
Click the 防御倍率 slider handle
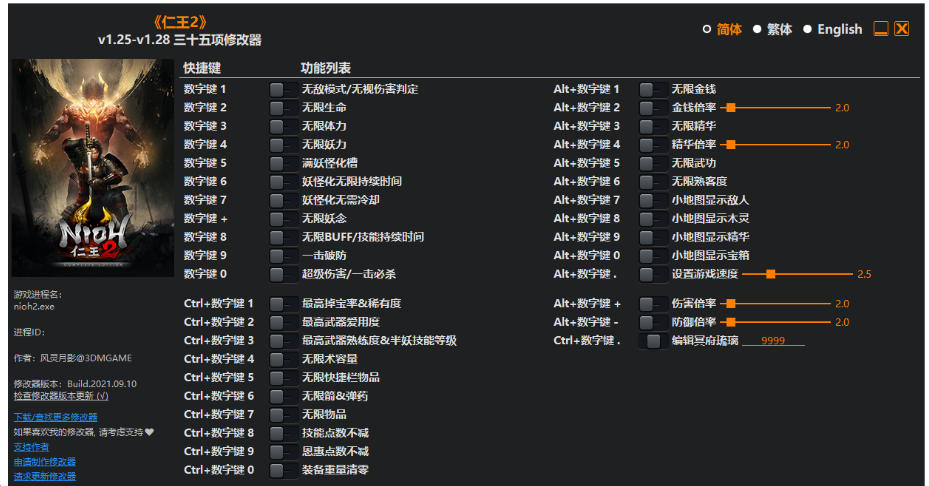tap(731, 322)
